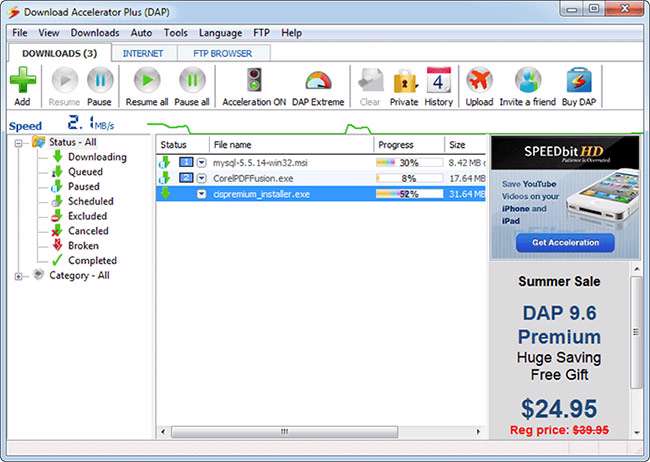This screenshot has width=650, height=462.
Task: Sort by the Size column header
Action: coord(466,145)
